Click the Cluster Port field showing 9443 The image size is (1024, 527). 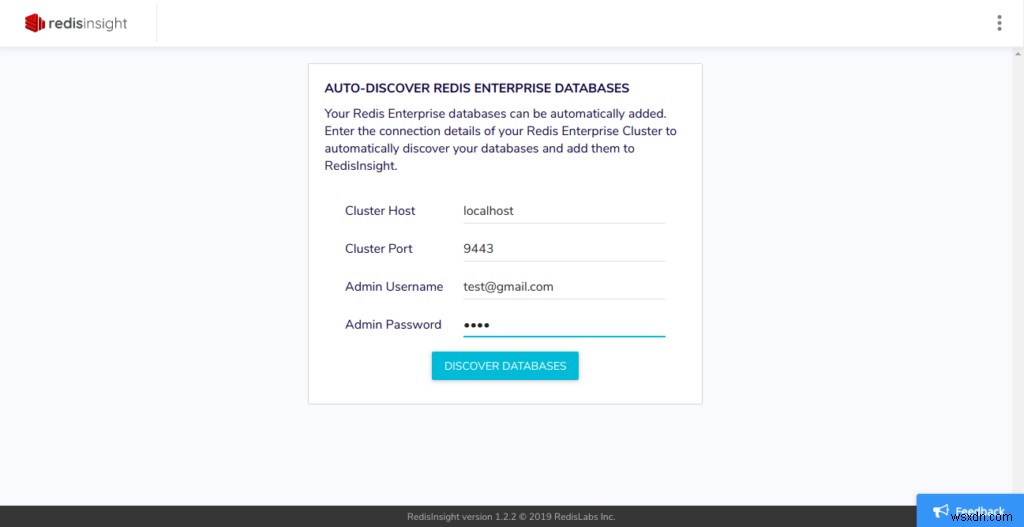tap(564, 249)
